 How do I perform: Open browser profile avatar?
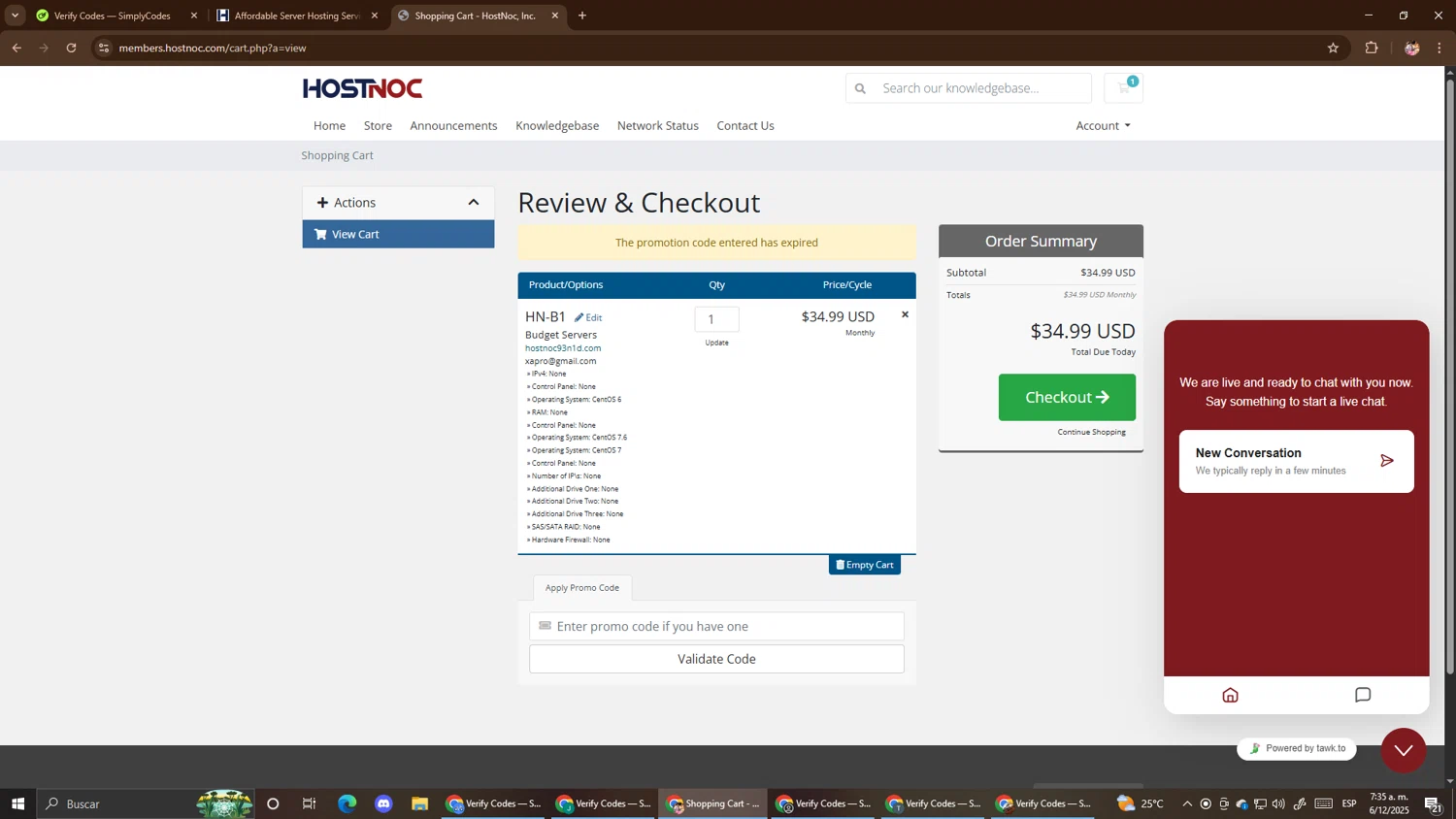pyautogui.click(x=1411, y=48)
